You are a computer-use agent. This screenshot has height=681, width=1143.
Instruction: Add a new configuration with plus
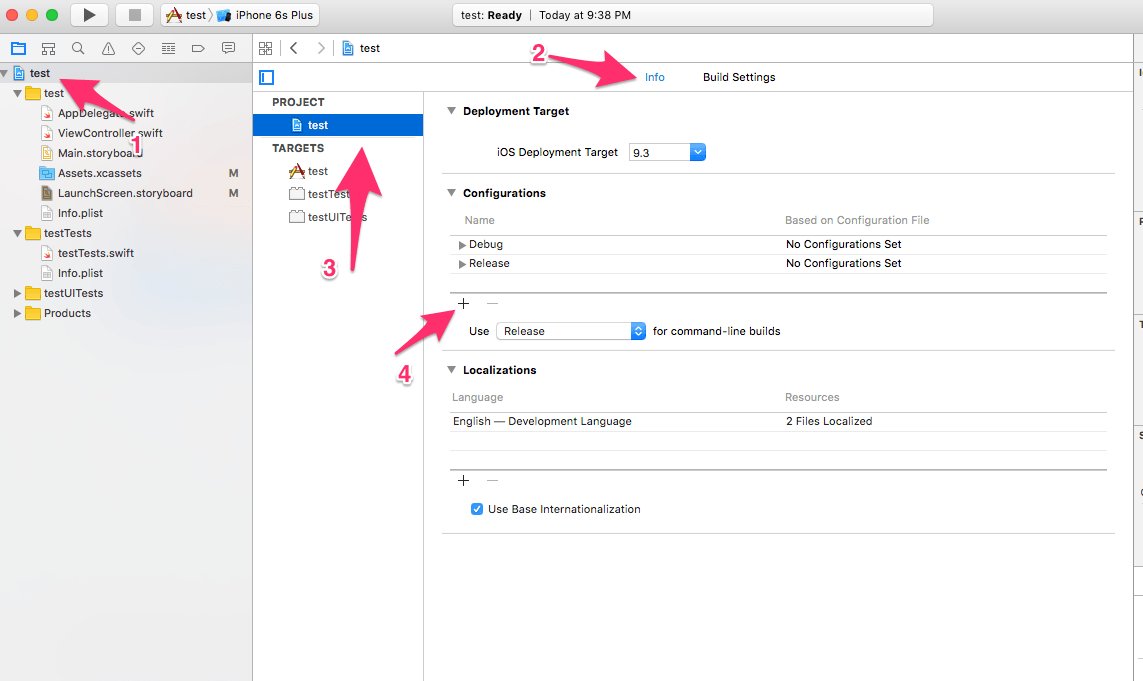click(x=464, y=303)
